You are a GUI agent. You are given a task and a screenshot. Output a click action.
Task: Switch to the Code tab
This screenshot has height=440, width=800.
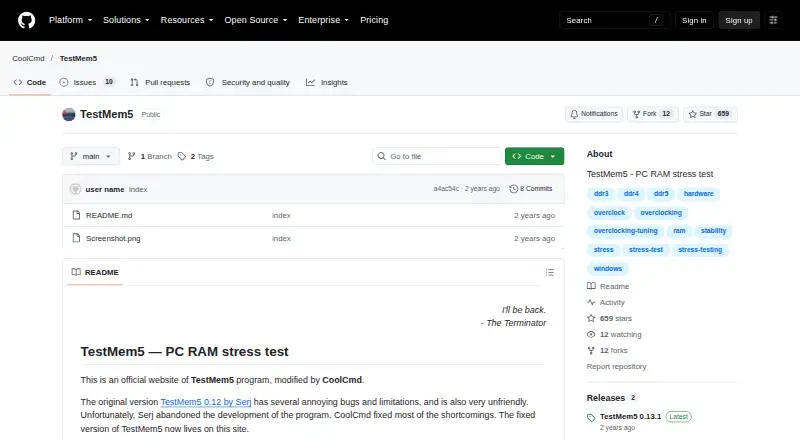coord(30,82)
